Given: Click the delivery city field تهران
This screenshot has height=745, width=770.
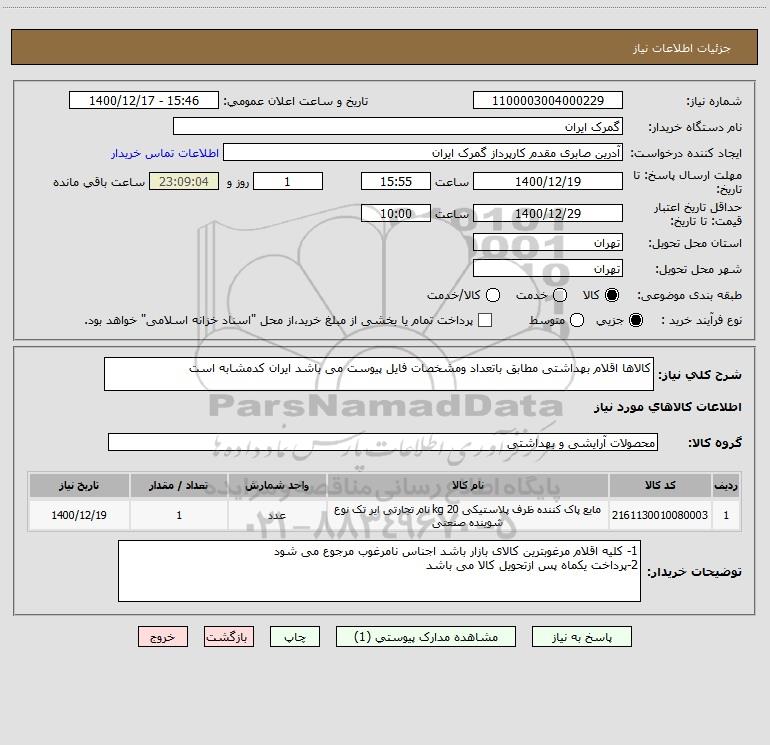Looking at the screenshot, I should click(548, 269).
